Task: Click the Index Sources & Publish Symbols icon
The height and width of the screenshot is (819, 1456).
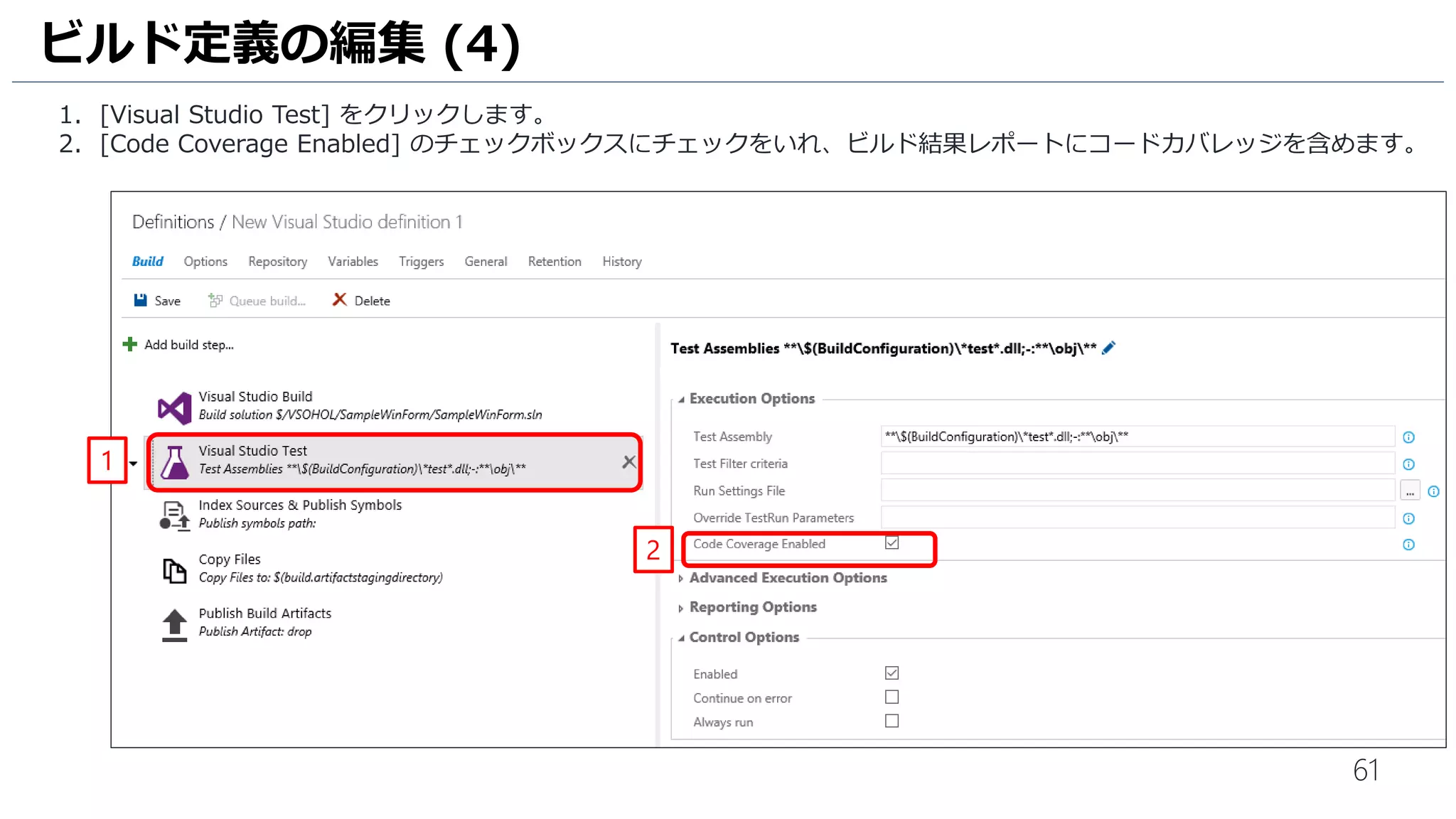Action: coord(174,516)
